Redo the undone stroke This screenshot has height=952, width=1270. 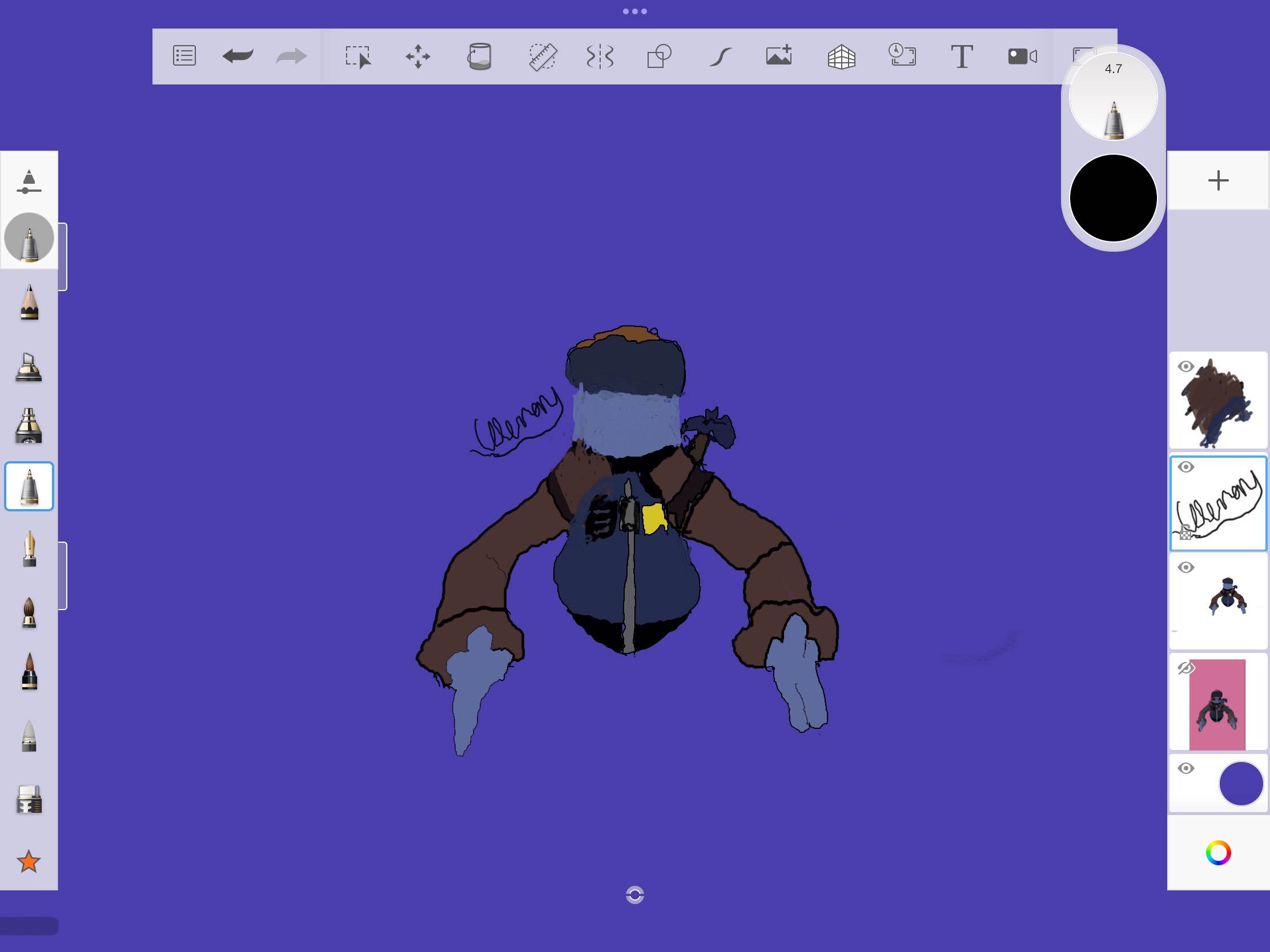(x=292, y=57)
